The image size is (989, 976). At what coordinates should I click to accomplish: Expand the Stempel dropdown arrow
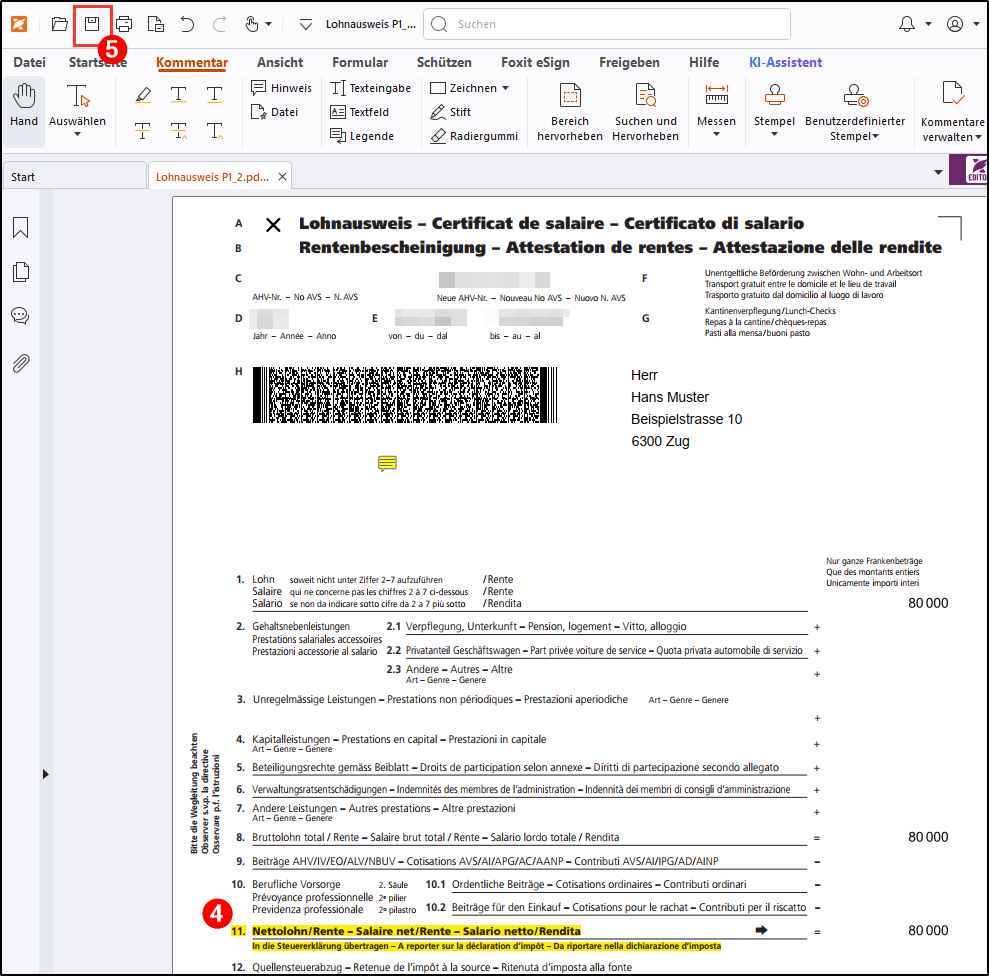tap(775, 134)
